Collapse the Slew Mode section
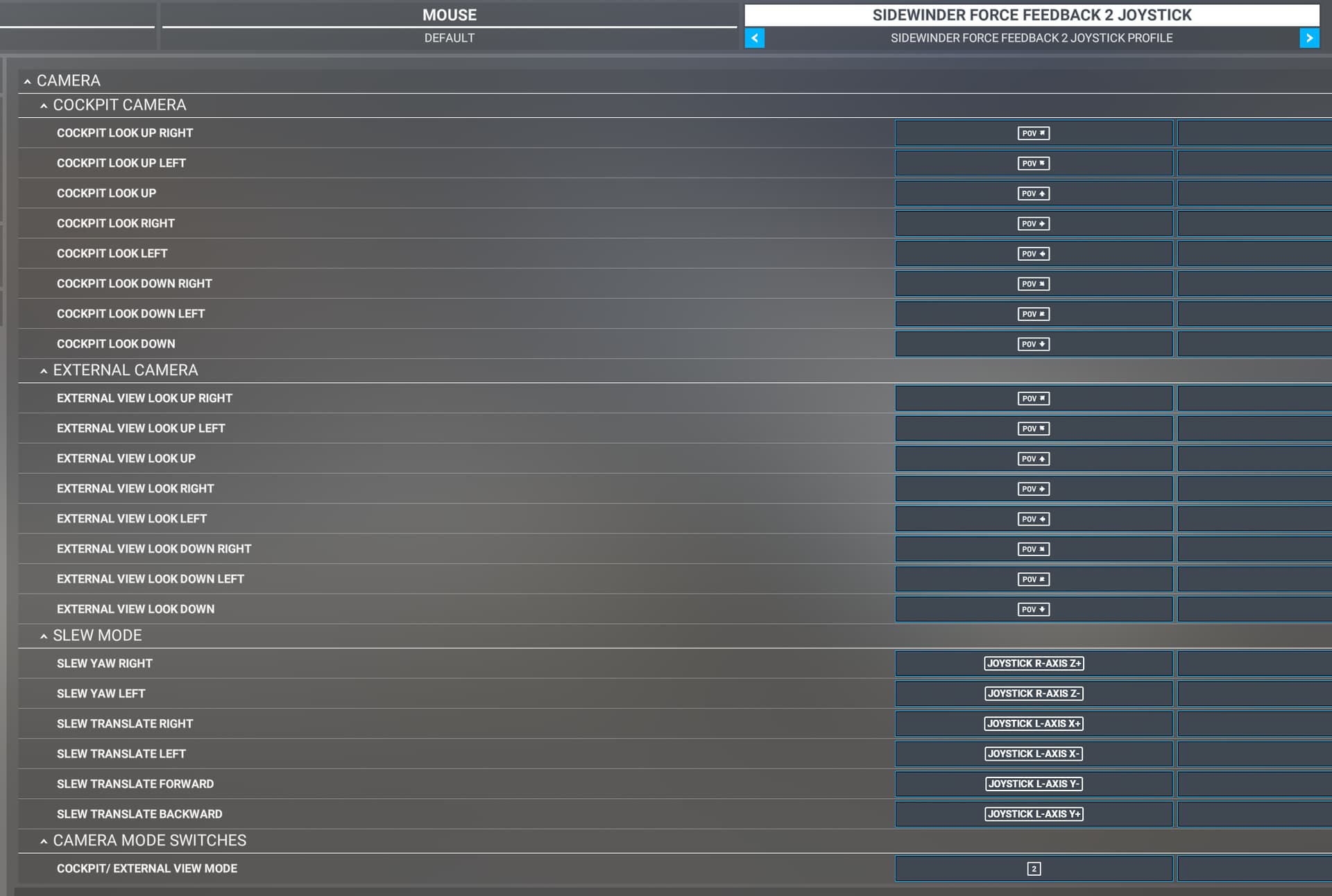Viewport: 1332px width, 896px height. pyautogui.click(x=44, y=636)
